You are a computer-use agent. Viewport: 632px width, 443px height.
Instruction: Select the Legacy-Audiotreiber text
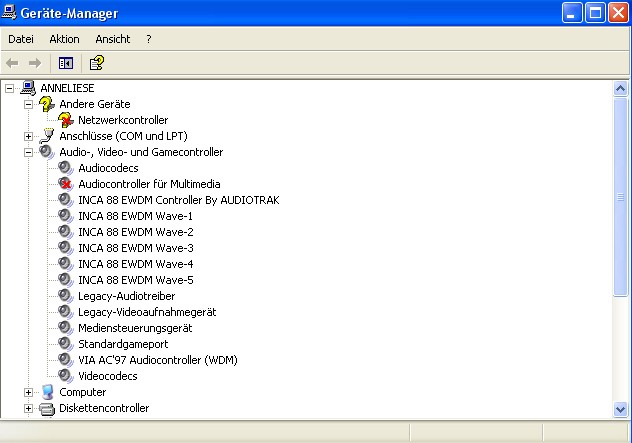127,296
